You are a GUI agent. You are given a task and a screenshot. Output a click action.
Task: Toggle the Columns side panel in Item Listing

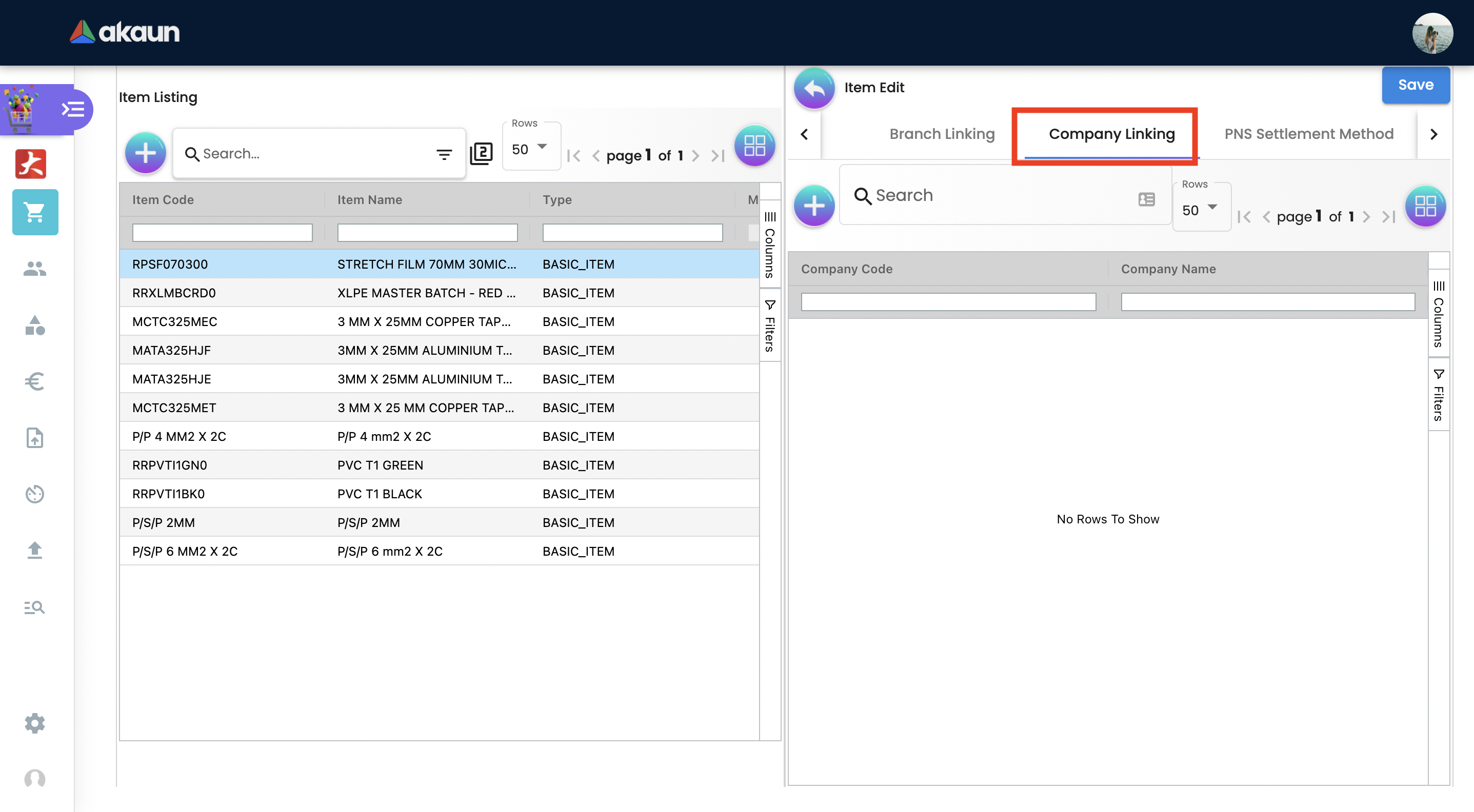[770, 245]
